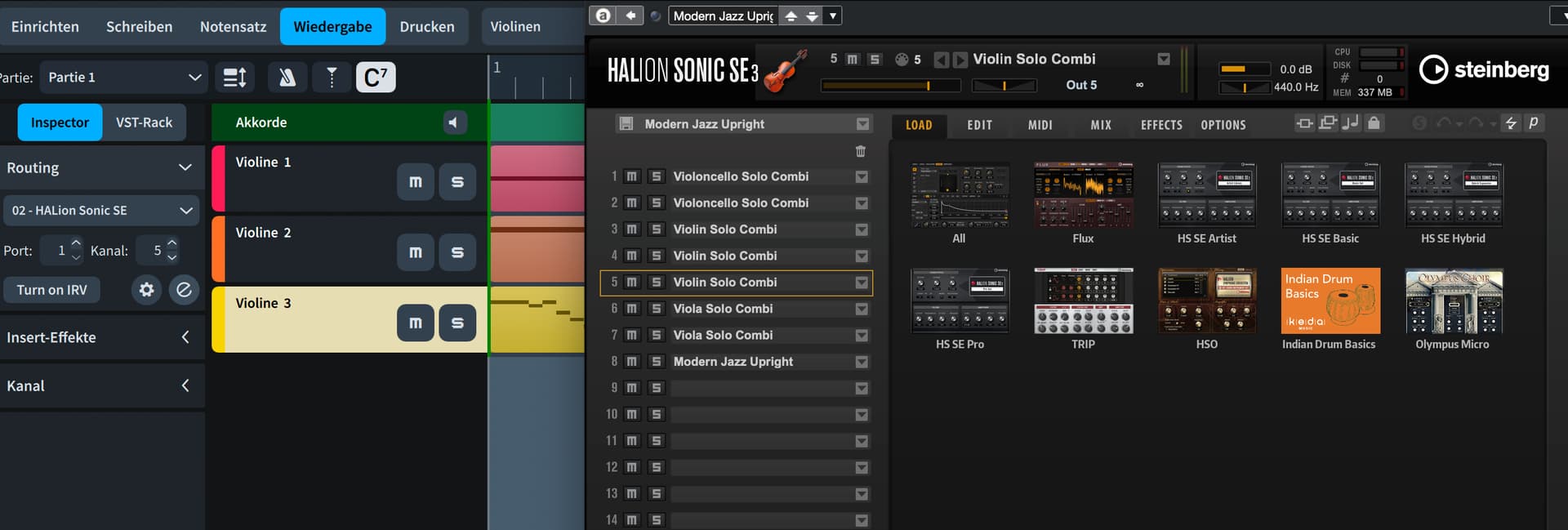Switch to the Einrichten mode tab

[45, 26]
